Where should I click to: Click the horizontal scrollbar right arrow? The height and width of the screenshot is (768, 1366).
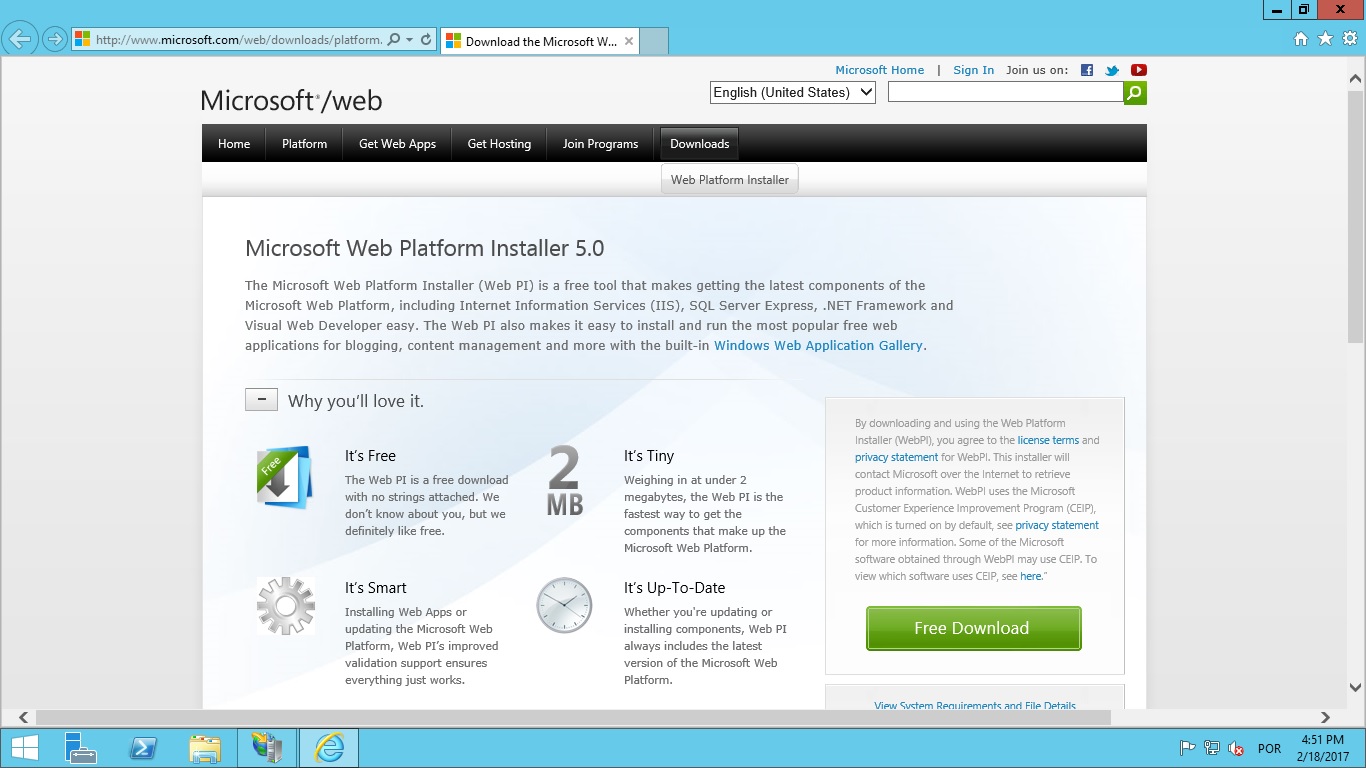(x=1325, y=717)
